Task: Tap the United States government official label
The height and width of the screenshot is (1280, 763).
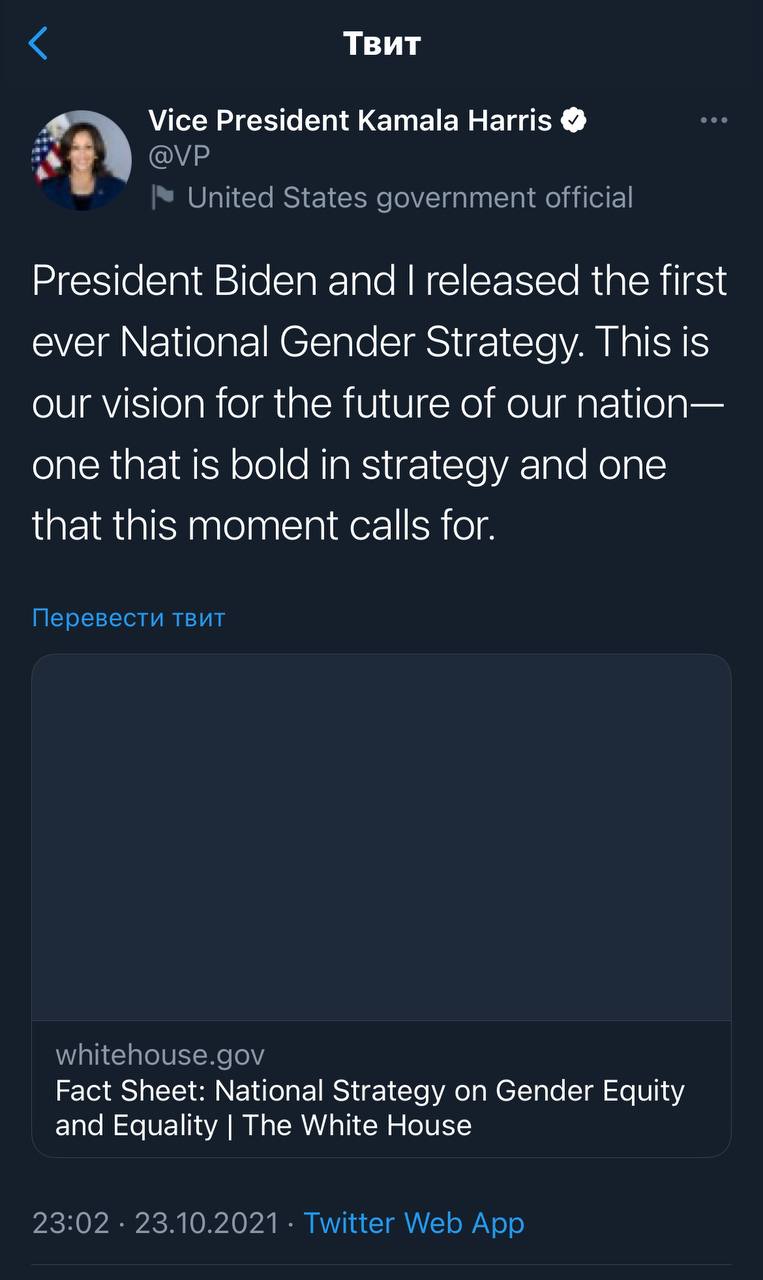Action: pyautogui.click(x=410, y=197)
